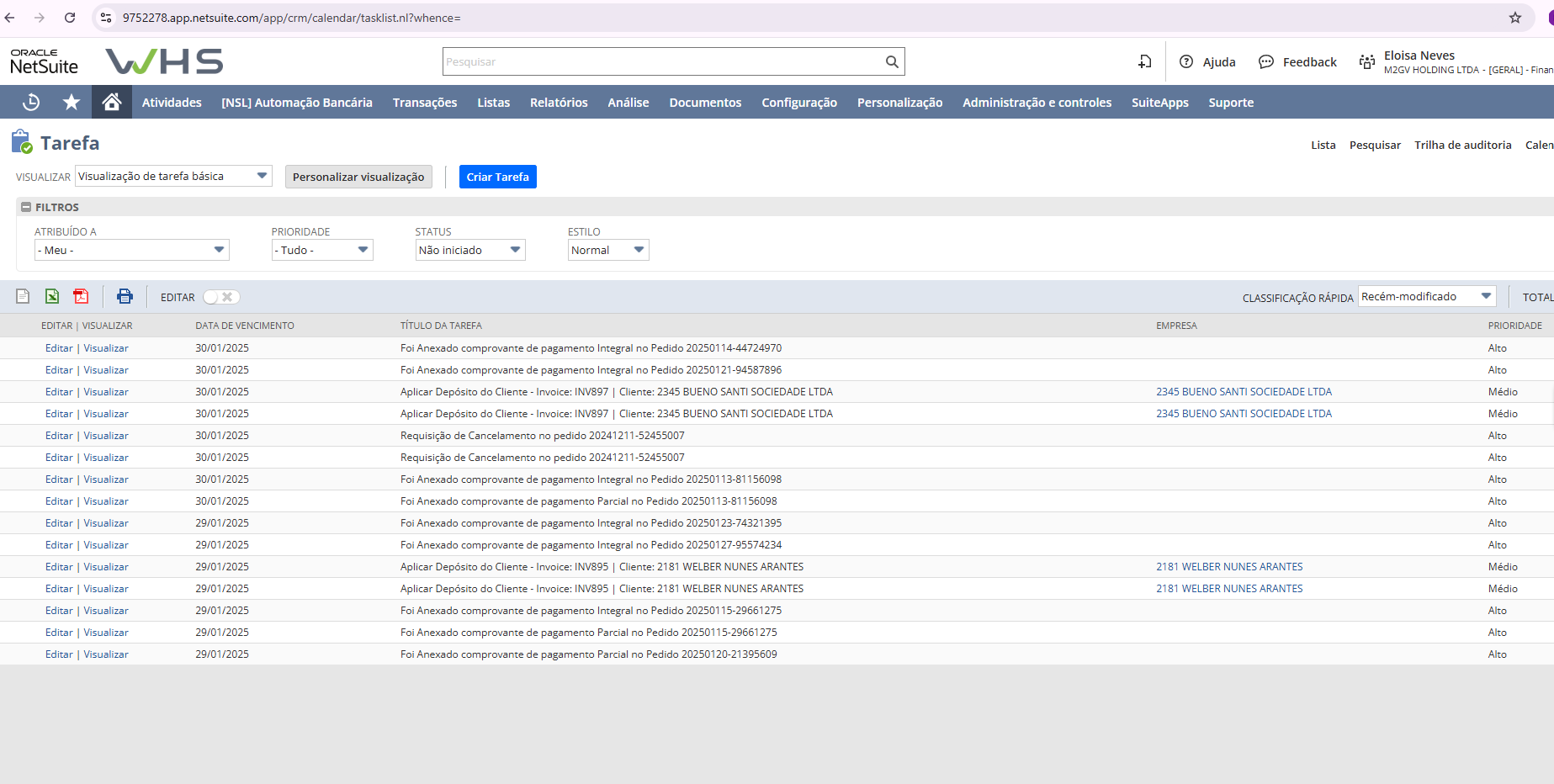1554x784 pixels.
Task: Open the Recent Records clock icon
Action: [x=31, y=103]
